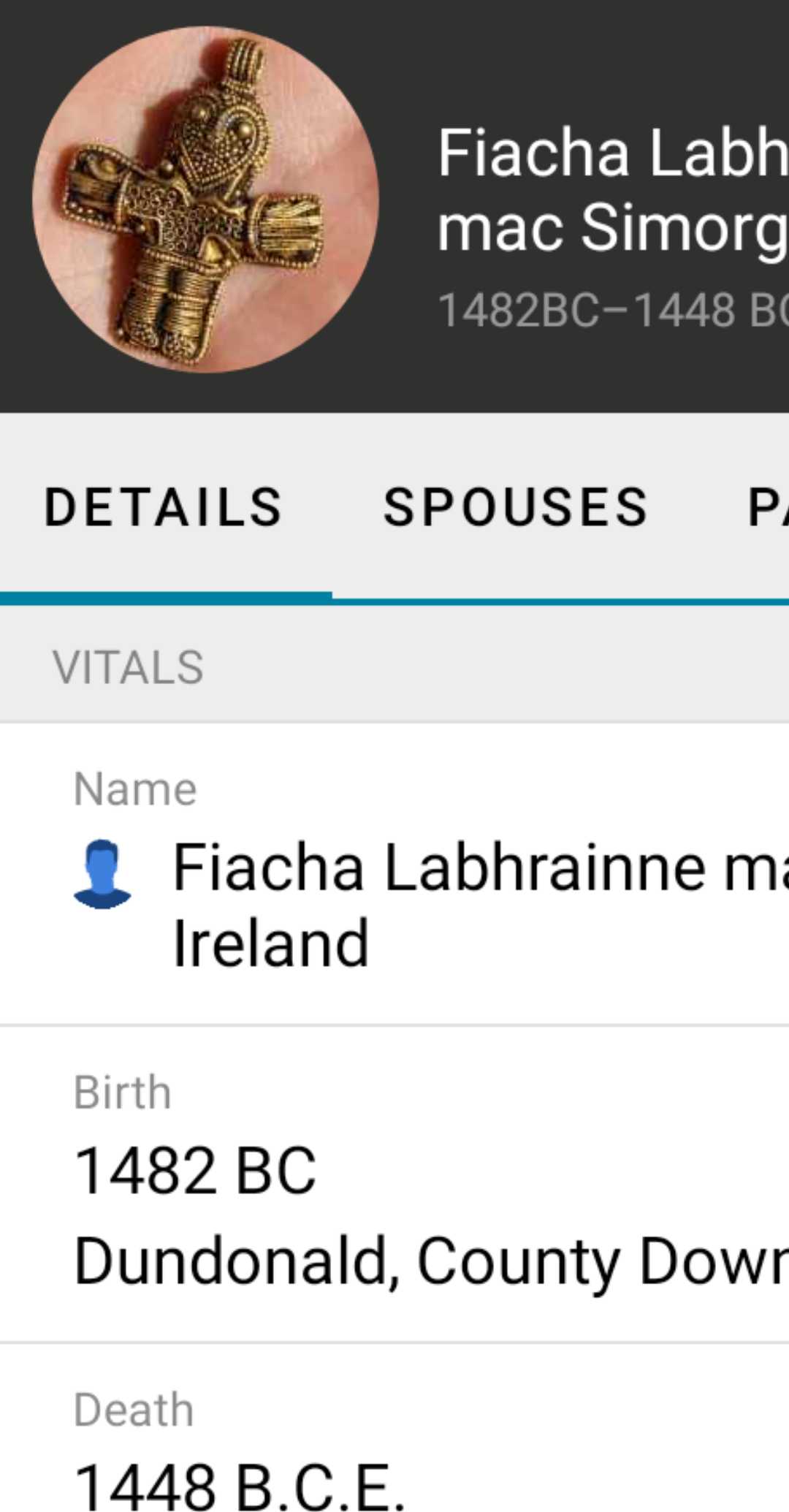Image resolution: width=789 pixels, height=1512 pixels.
Task: Click the lifespan '1482BC–1448 BC' in header
Action: (x=612, y=311)
